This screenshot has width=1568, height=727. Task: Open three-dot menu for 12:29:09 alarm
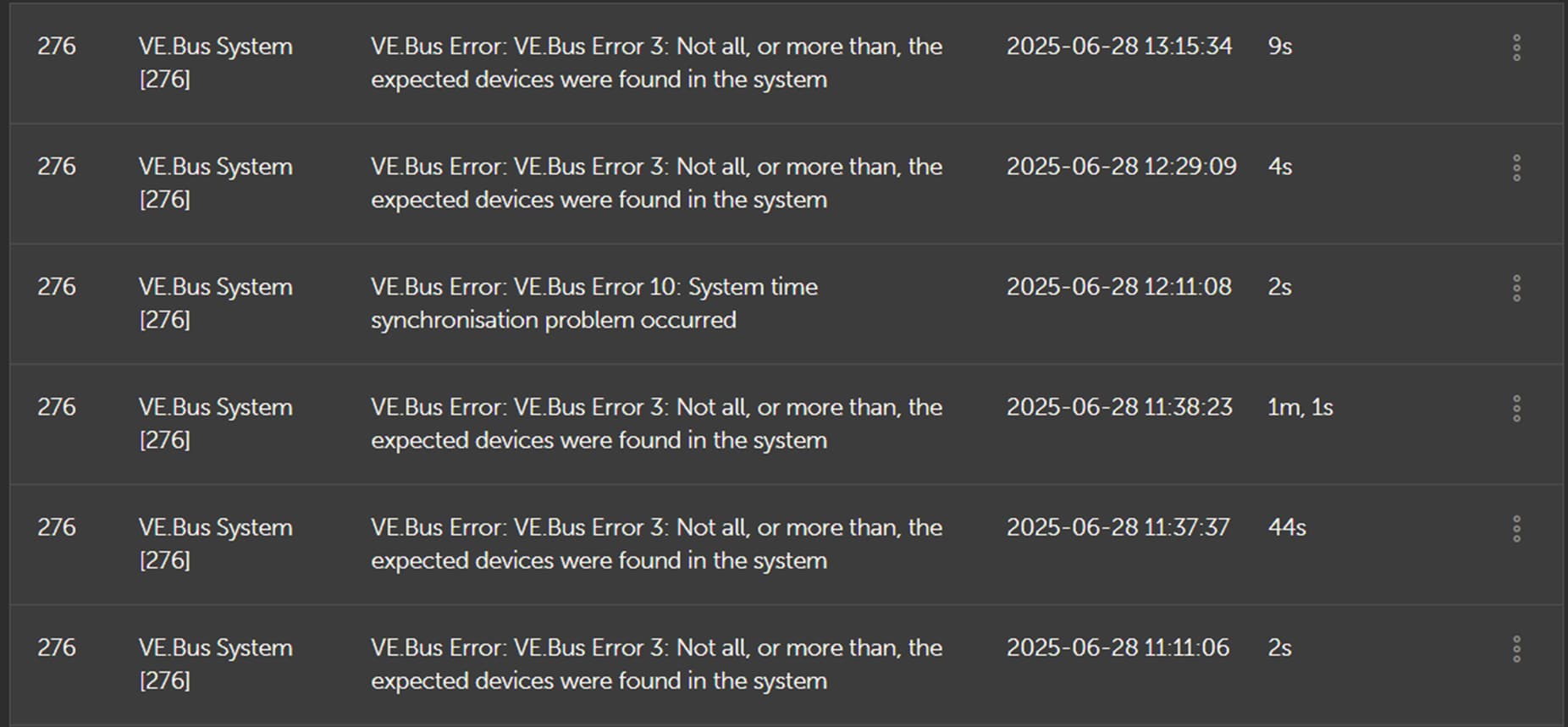[1516, 168]
